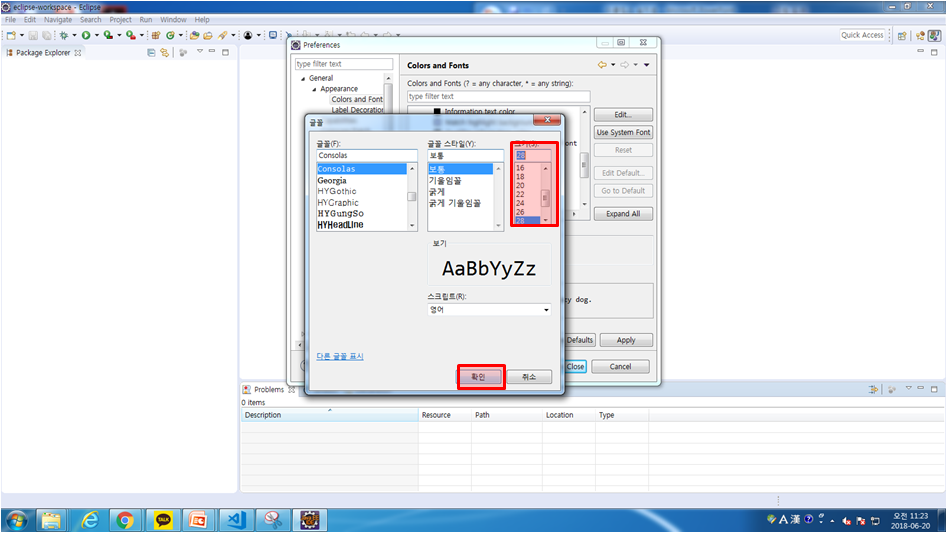Click the New file toolbar icon
947x533 pixels.
pos(11,36)
